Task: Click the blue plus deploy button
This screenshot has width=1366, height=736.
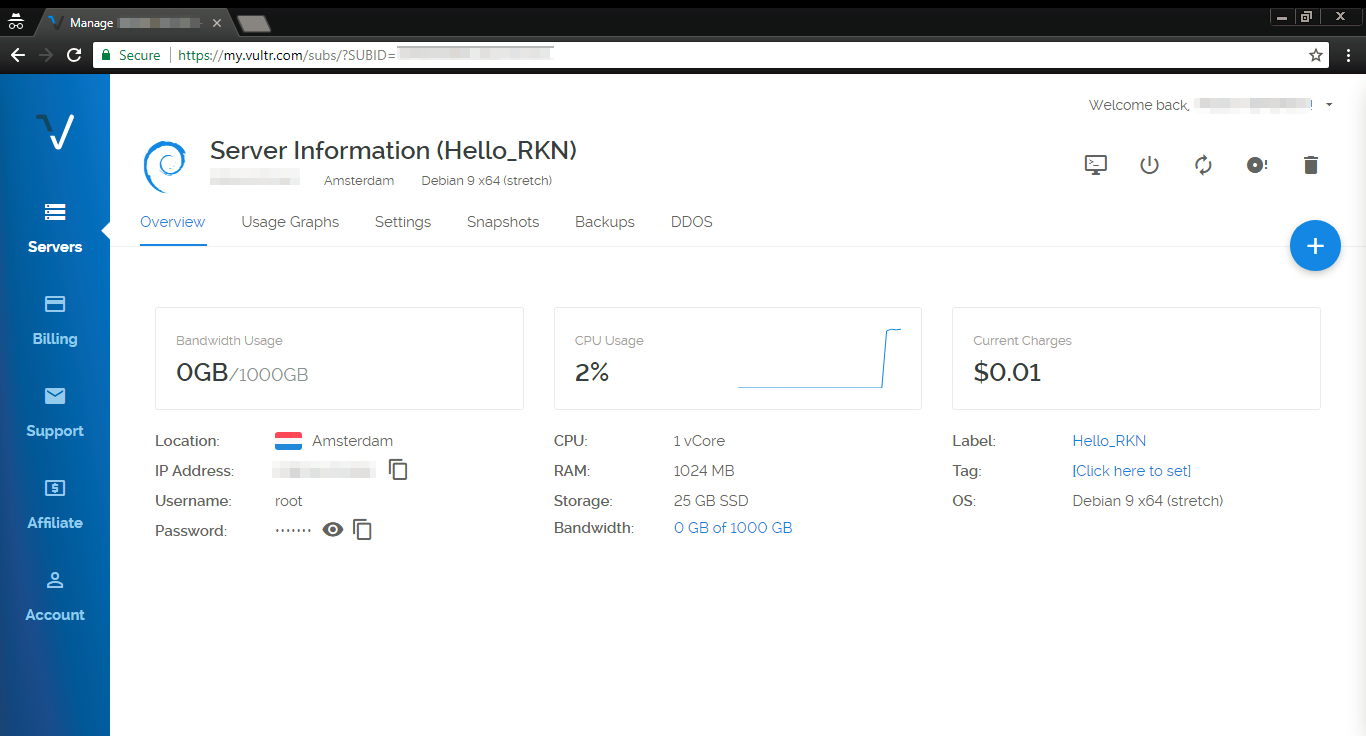Action: point(1315,246)
